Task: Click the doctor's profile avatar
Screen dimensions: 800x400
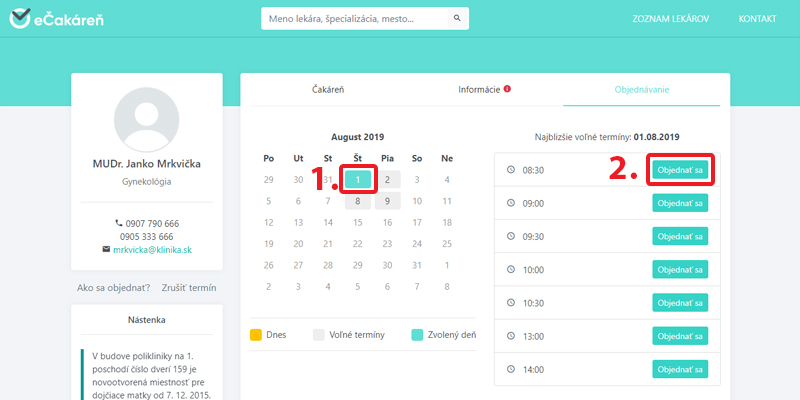Action: (147, 118)
